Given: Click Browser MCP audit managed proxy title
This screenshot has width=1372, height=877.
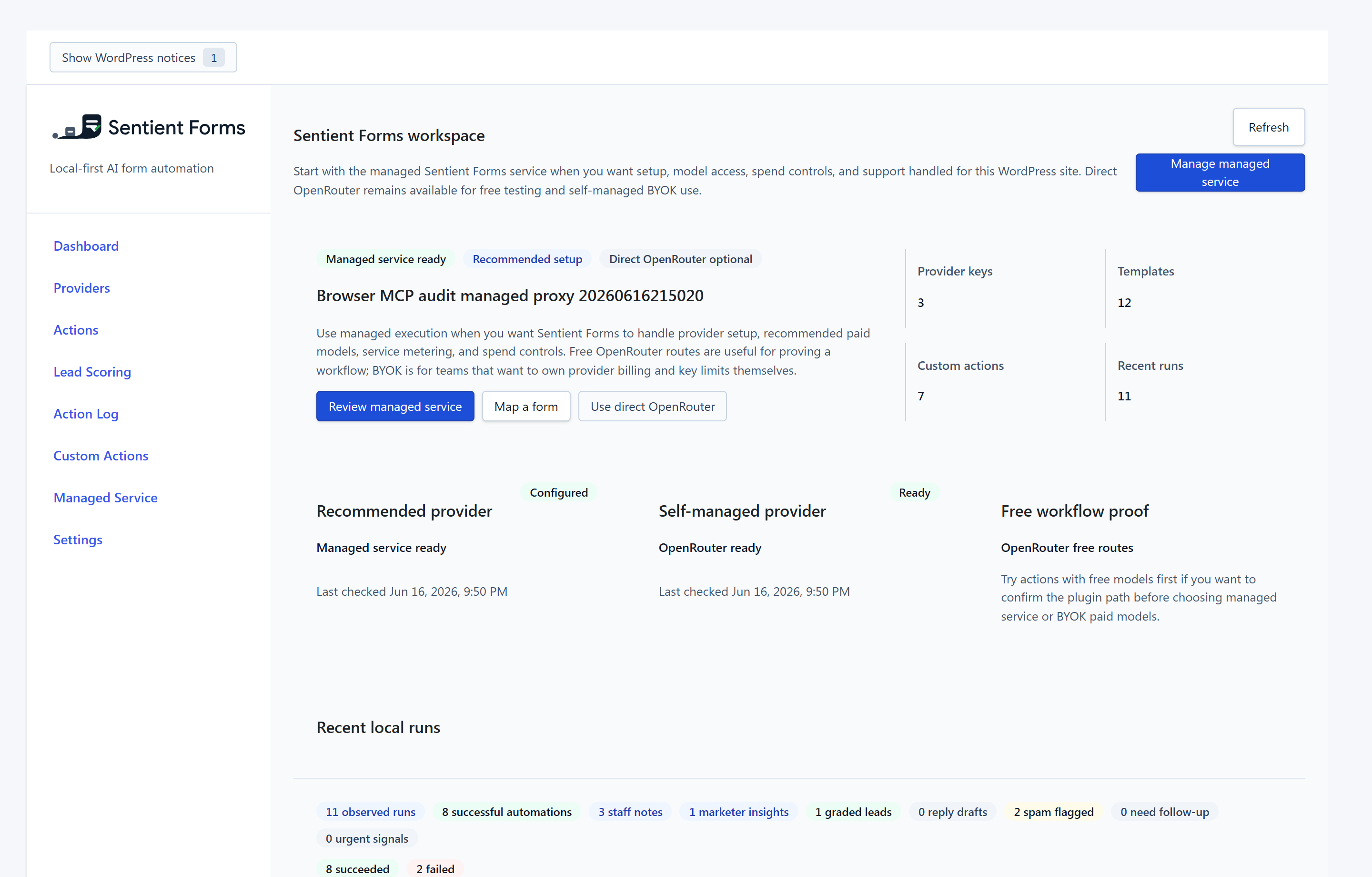Looking at the screenshot, I should (x=510, y=296).
